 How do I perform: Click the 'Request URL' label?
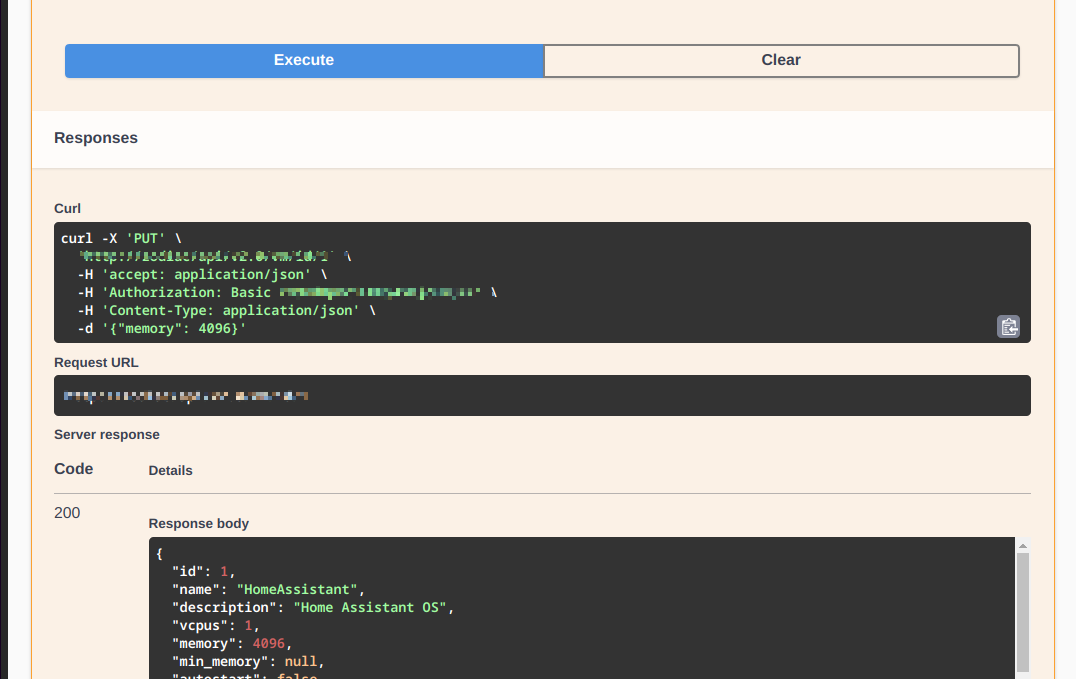pyautogui.click(x=96, y=362)
